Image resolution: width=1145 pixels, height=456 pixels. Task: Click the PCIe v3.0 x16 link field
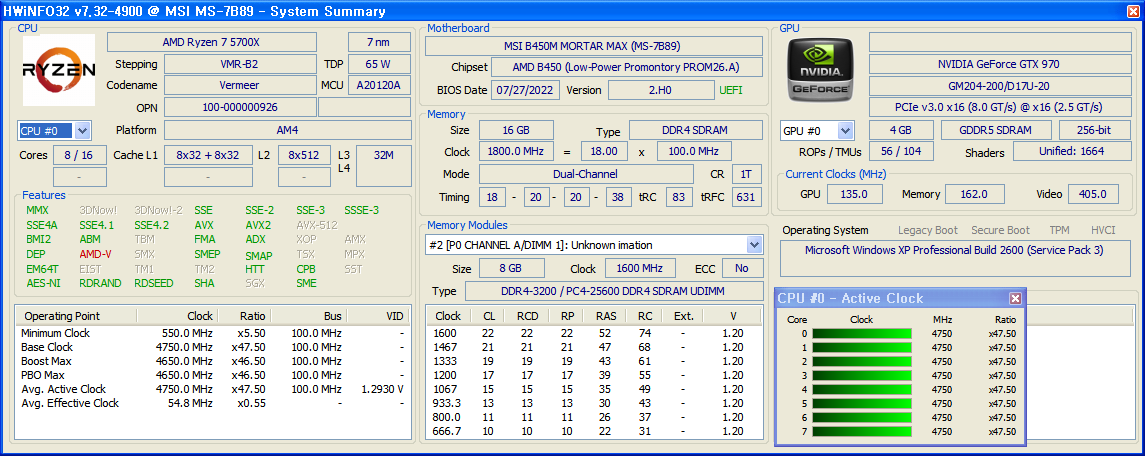(x=998, y=107)
